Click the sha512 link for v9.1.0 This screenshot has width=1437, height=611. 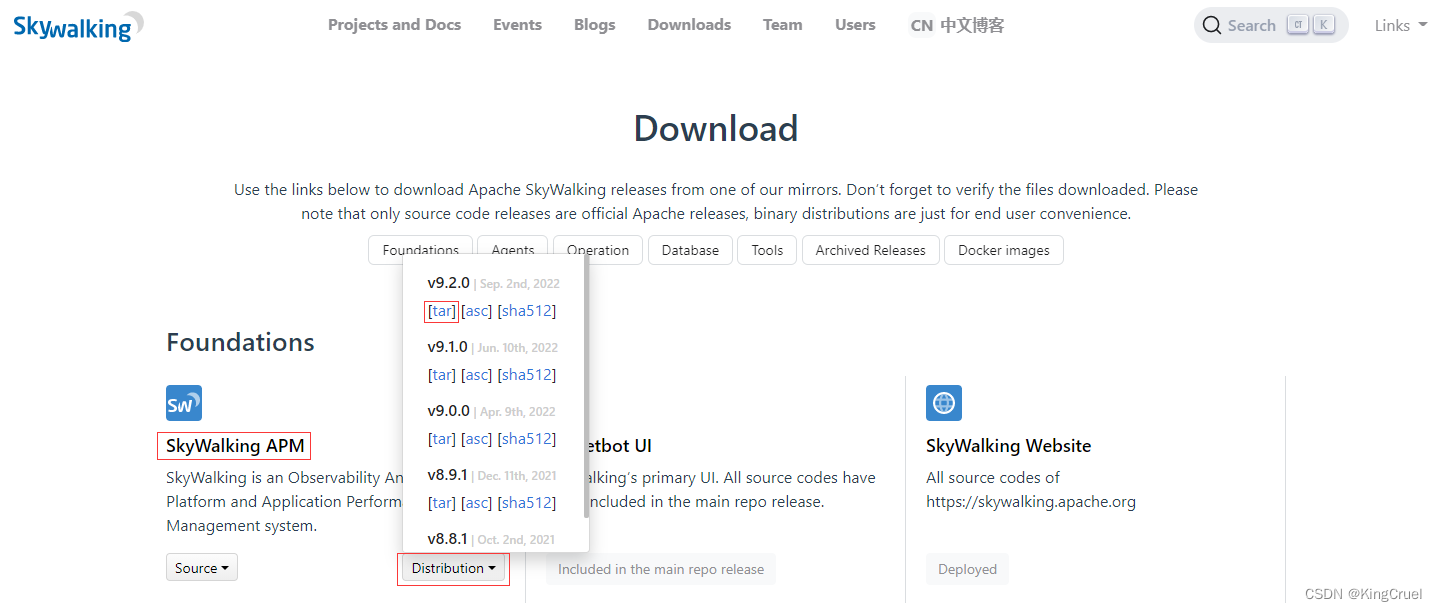(526, 374)
